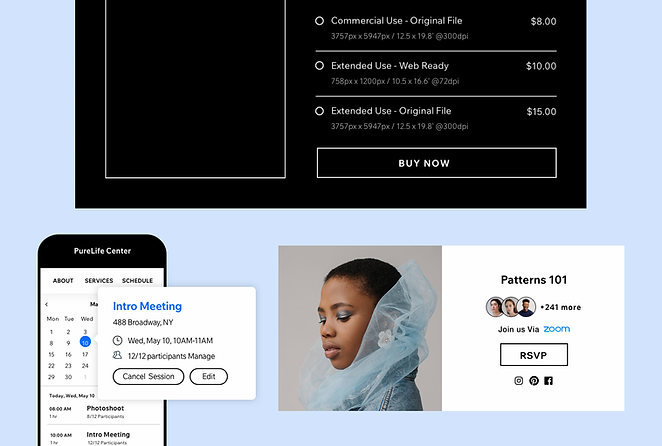662x446 pixels.
Task: Open the Pinterest icon under RSVP
Action: point(534,381)
